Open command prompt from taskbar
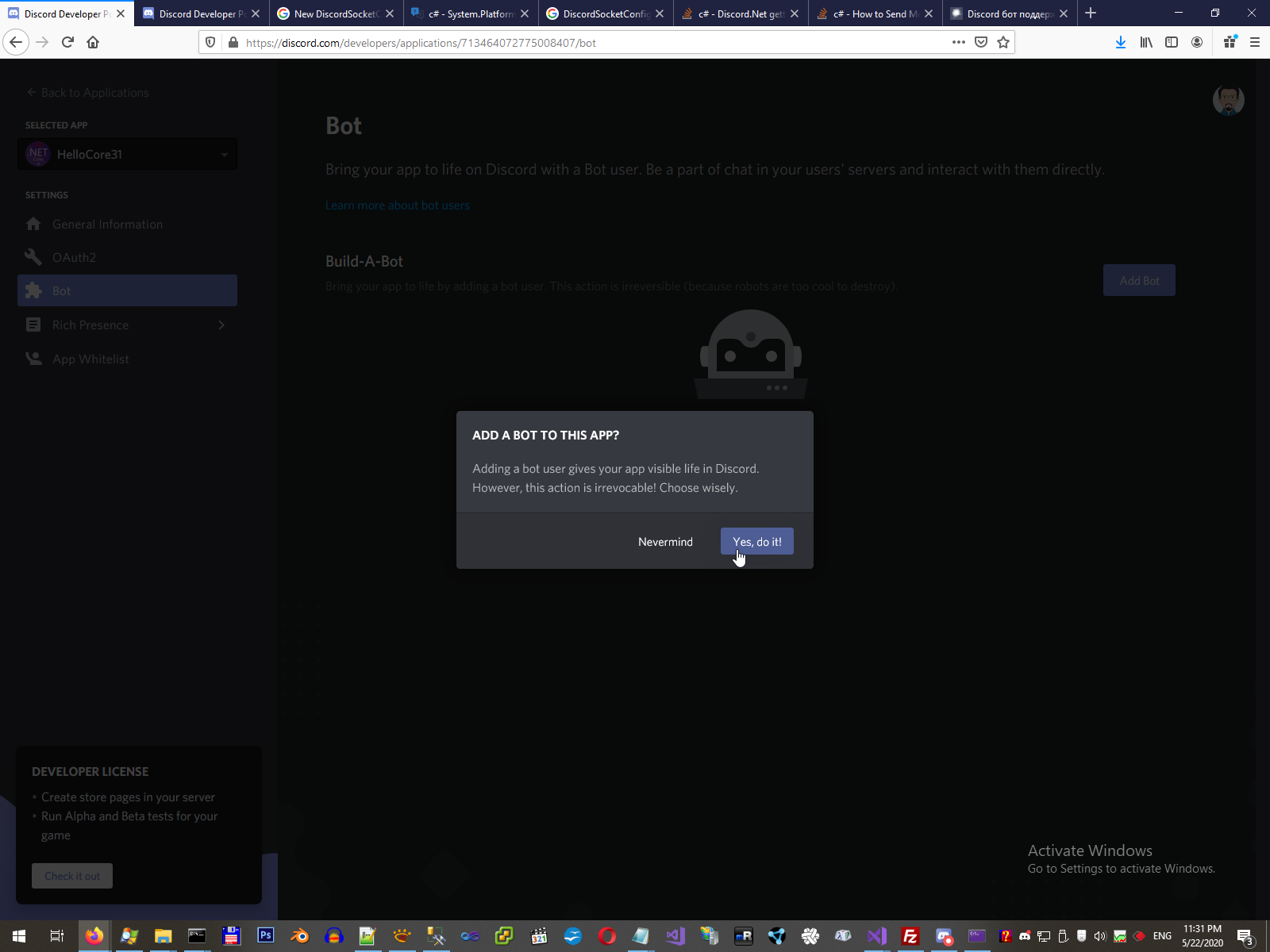 (197, 936)
